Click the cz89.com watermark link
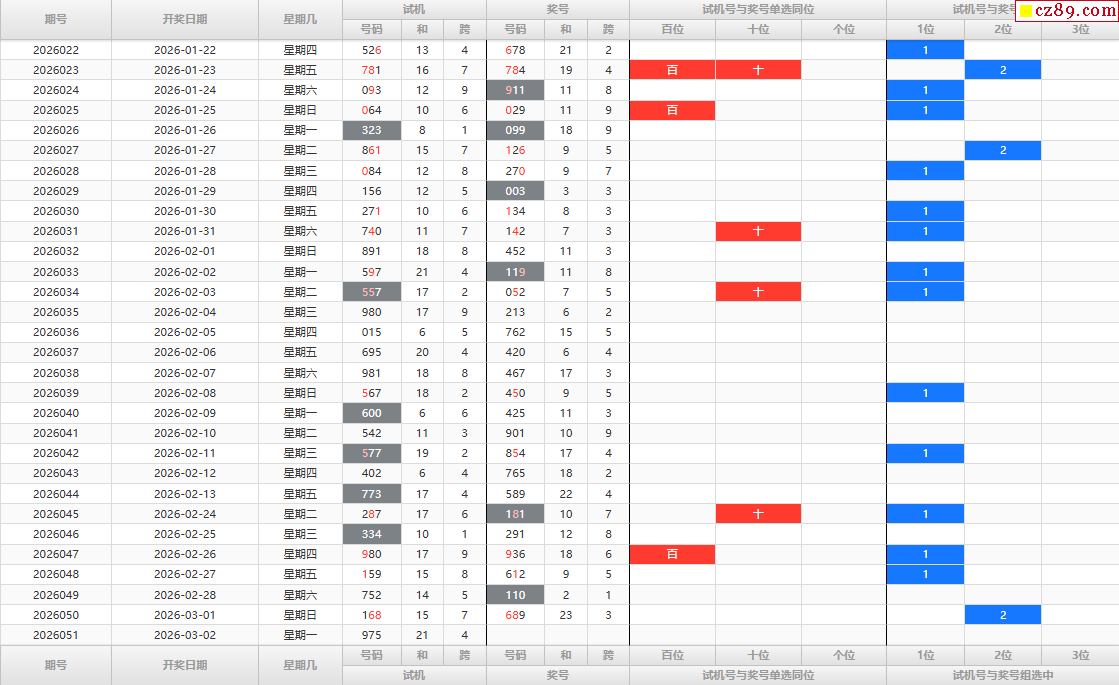Image resolution: width=1119 pixels, height=685 pixels. [x=1066, y=10]
